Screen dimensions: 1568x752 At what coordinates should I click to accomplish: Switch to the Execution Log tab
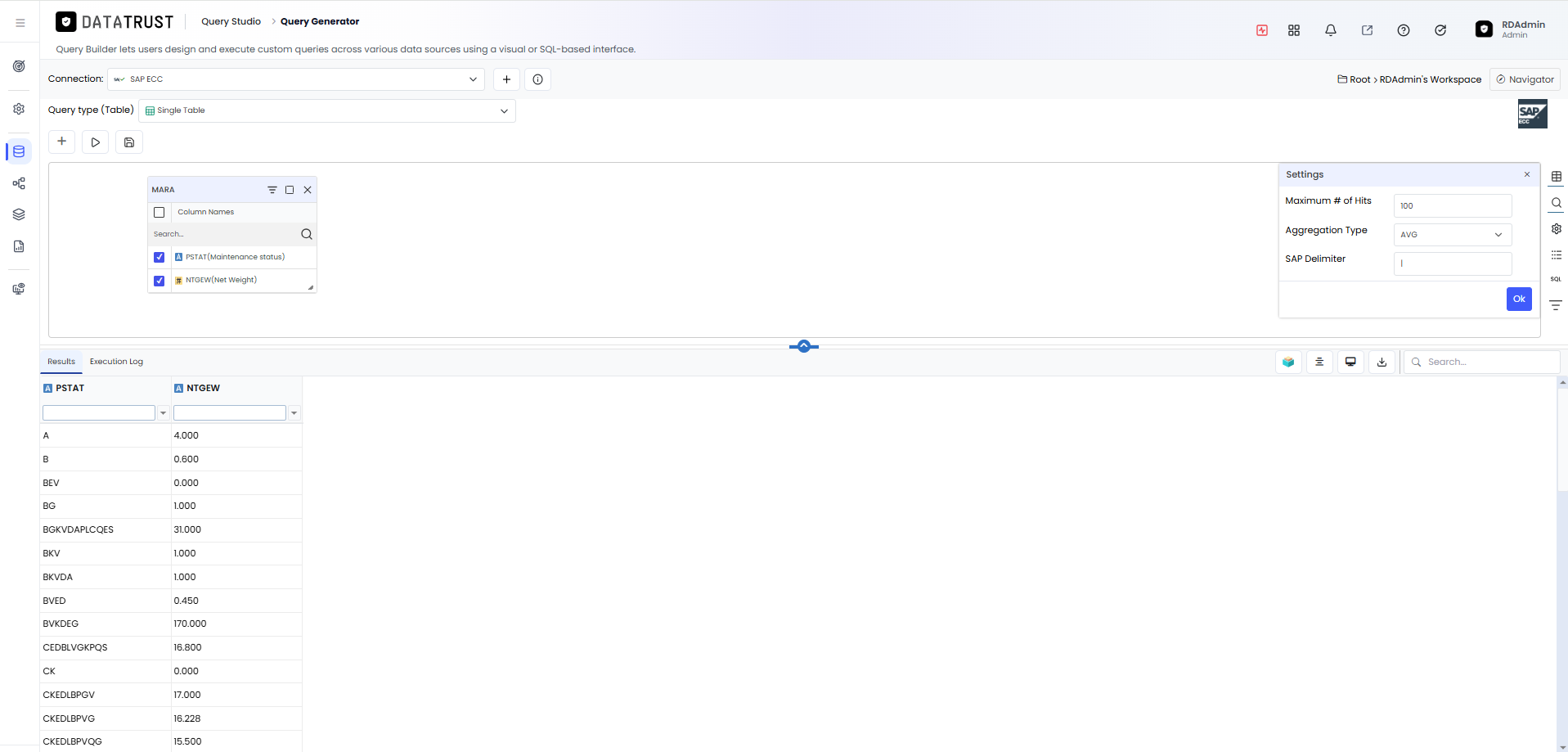pyautogui.click(x=116, y=362)
